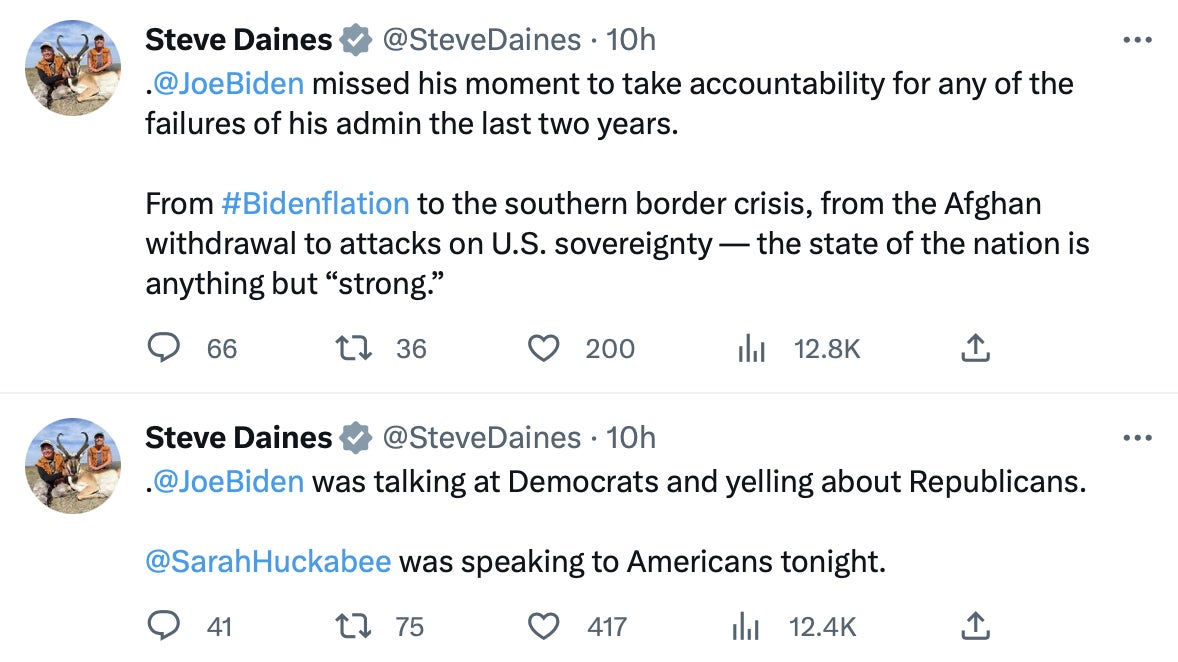Open more options on the first tweet
1178x662 pixels.
tap(1138, 41)
